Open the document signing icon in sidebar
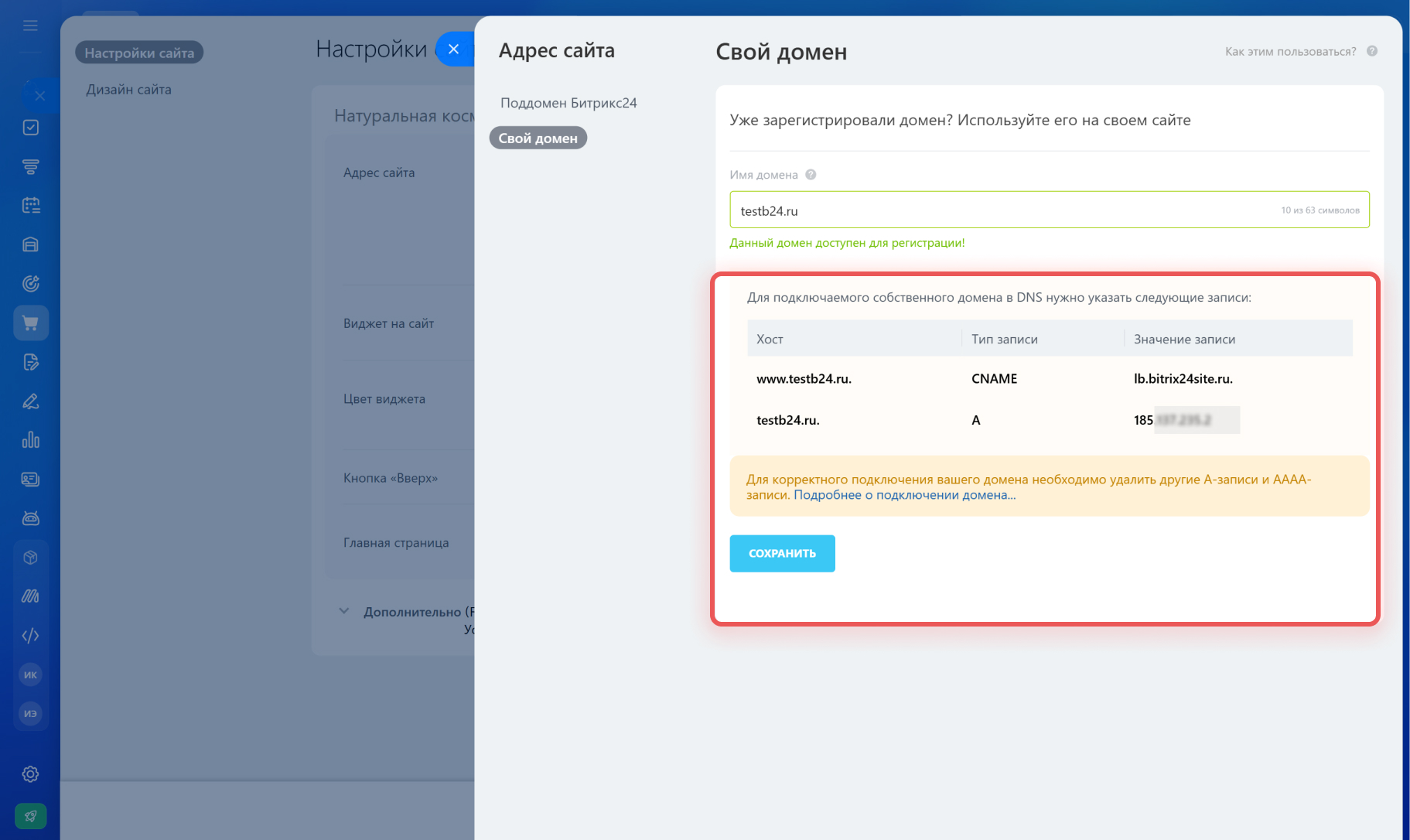Screen dimensions: 1410x840 (30, 362)
